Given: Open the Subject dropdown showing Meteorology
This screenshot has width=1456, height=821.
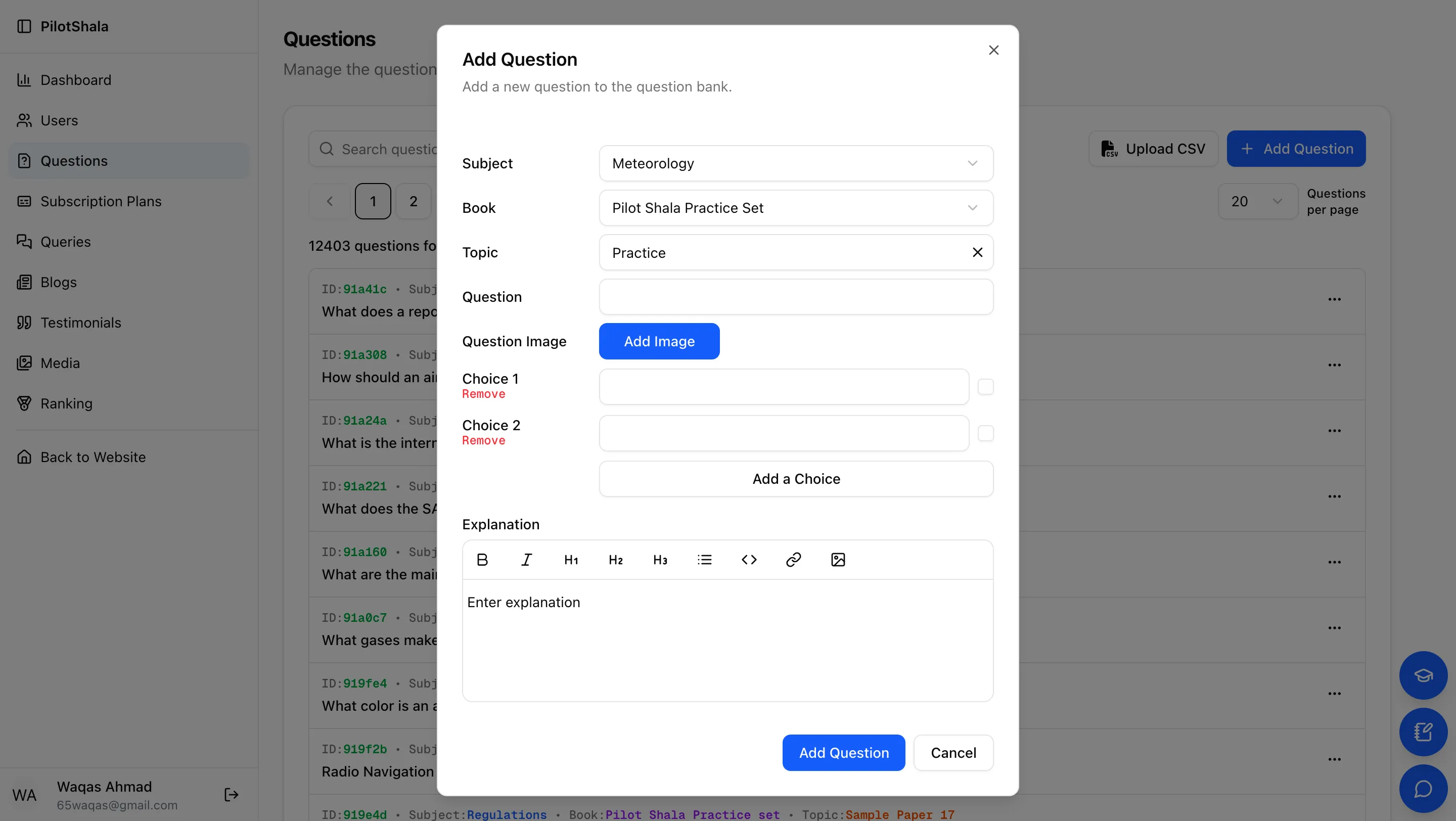Looking at the screenshot, I should (x=796, y=163).
